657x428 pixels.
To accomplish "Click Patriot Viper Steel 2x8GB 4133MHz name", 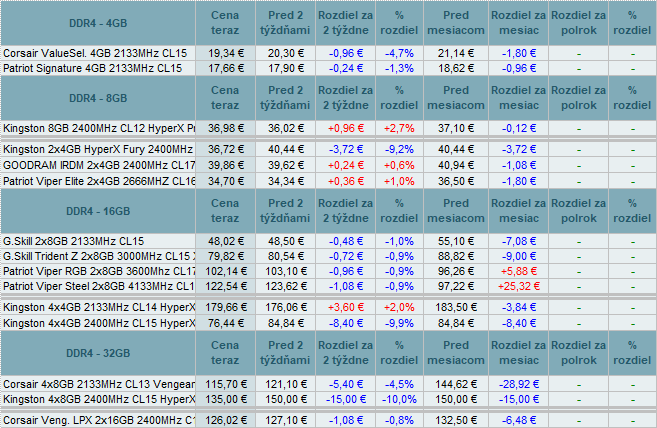I will (x=99, y=286).
